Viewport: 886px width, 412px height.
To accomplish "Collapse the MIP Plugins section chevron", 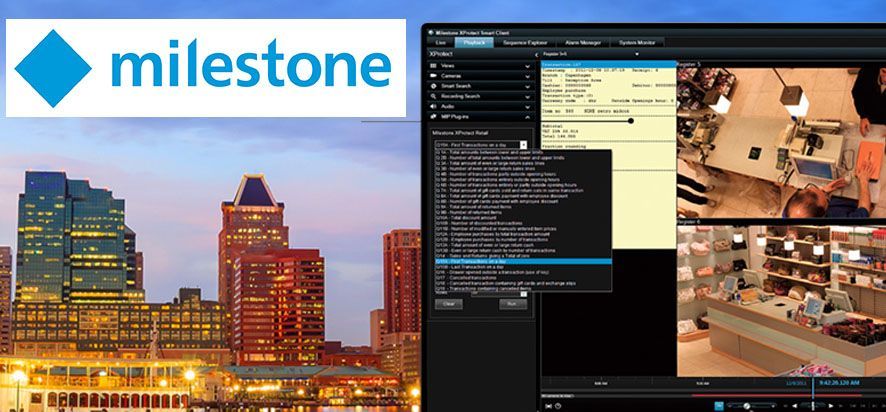I will [x=528, y=117].
